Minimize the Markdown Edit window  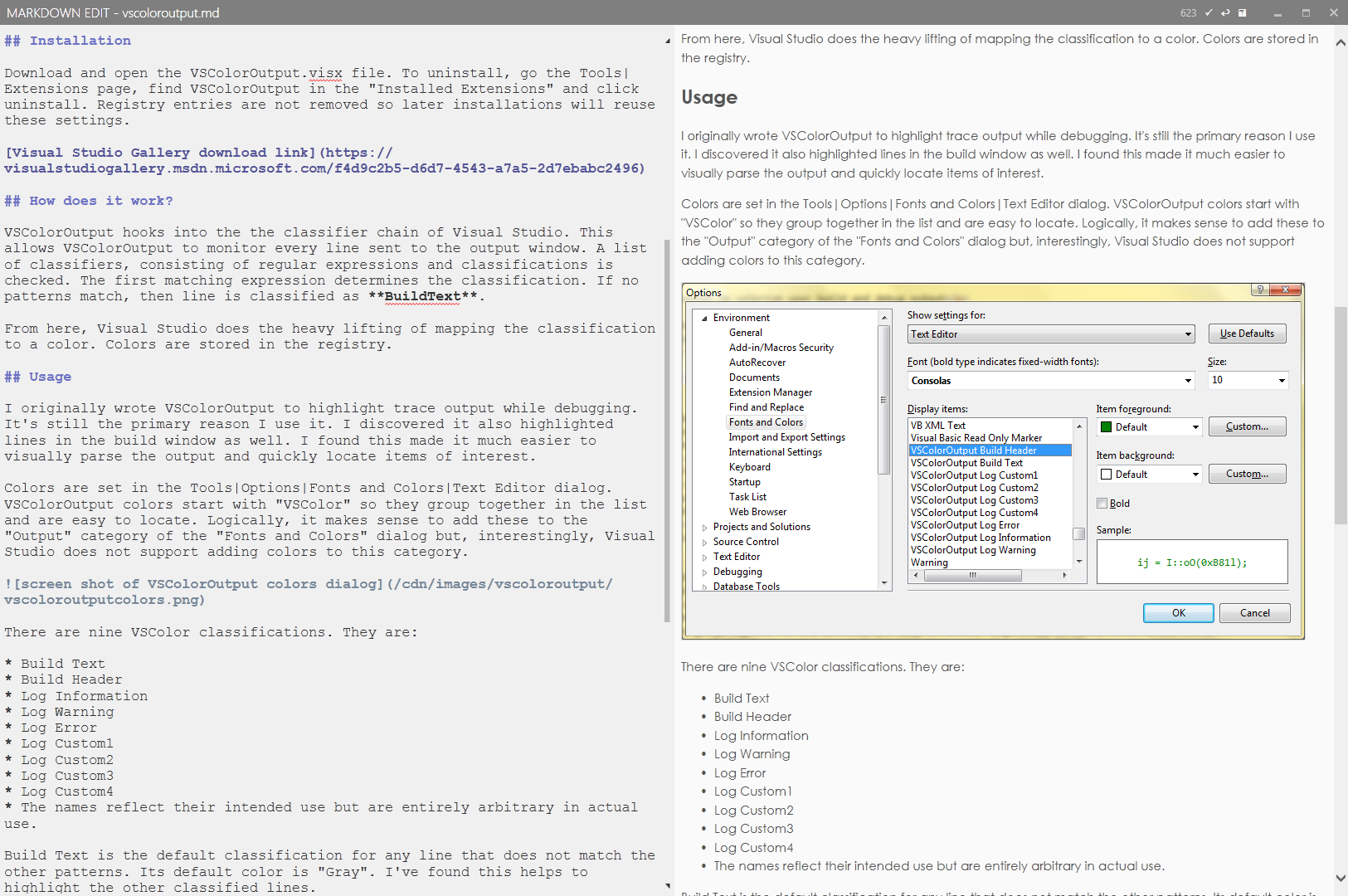(1277, 13)
